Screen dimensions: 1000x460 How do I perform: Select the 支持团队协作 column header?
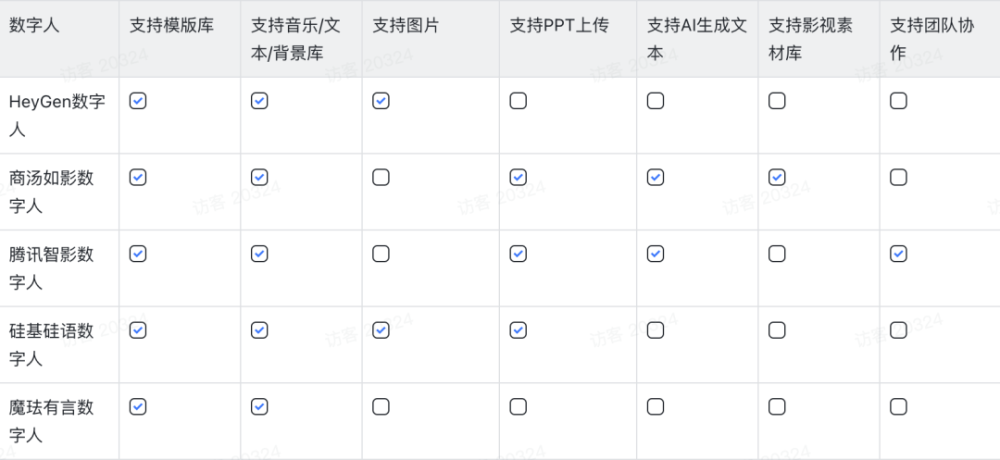[x=940, y=39]
